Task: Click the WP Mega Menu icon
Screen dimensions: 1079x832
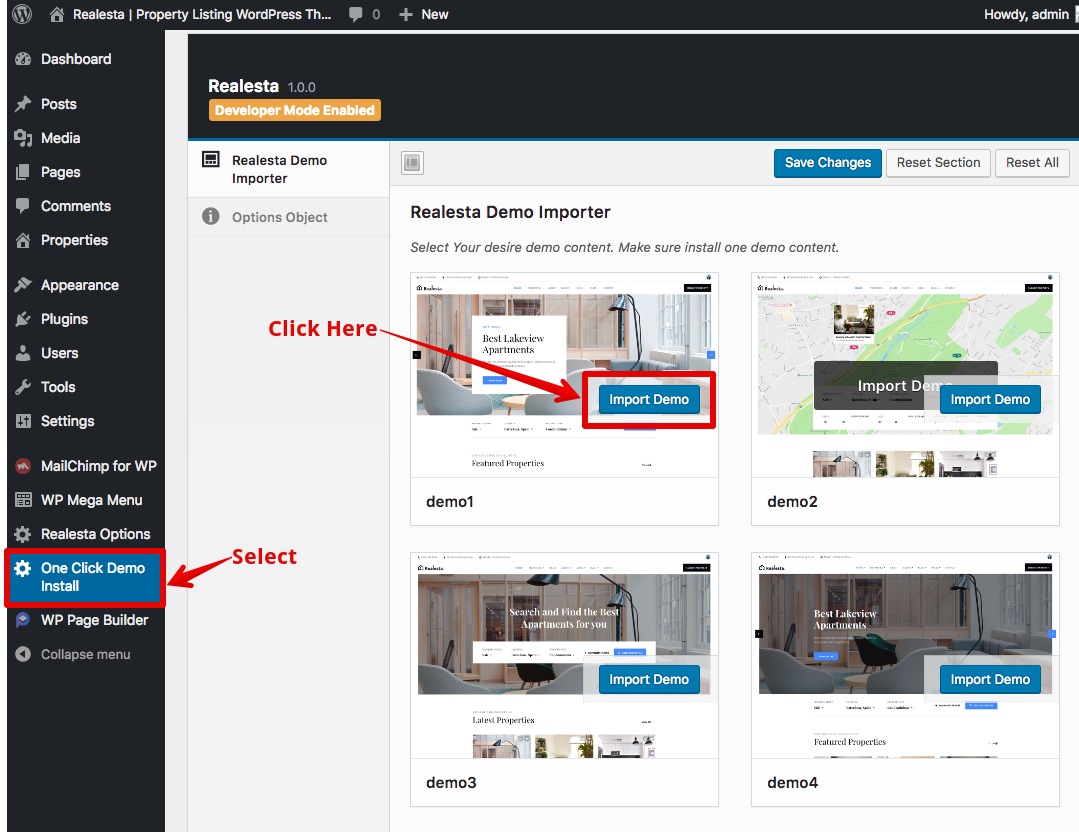Action: (x=23, y=500)
